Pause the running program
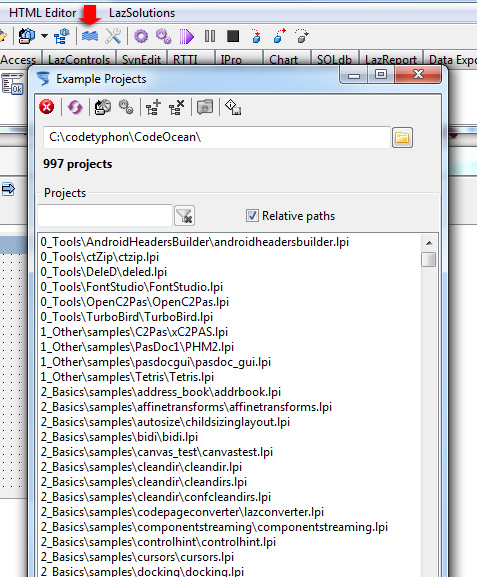The width and height of the screenshot is (477, 577). pos(210,36)
